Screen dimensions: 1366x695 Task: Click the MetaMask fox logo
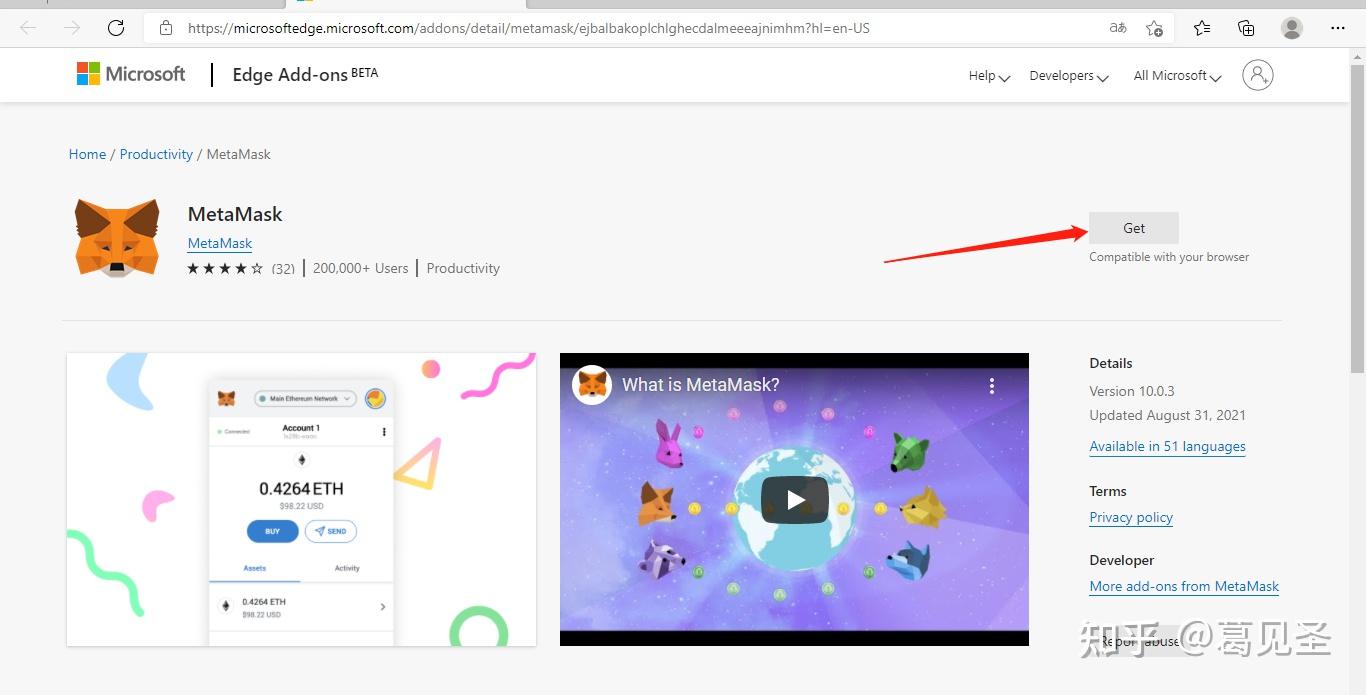(117, 237)
